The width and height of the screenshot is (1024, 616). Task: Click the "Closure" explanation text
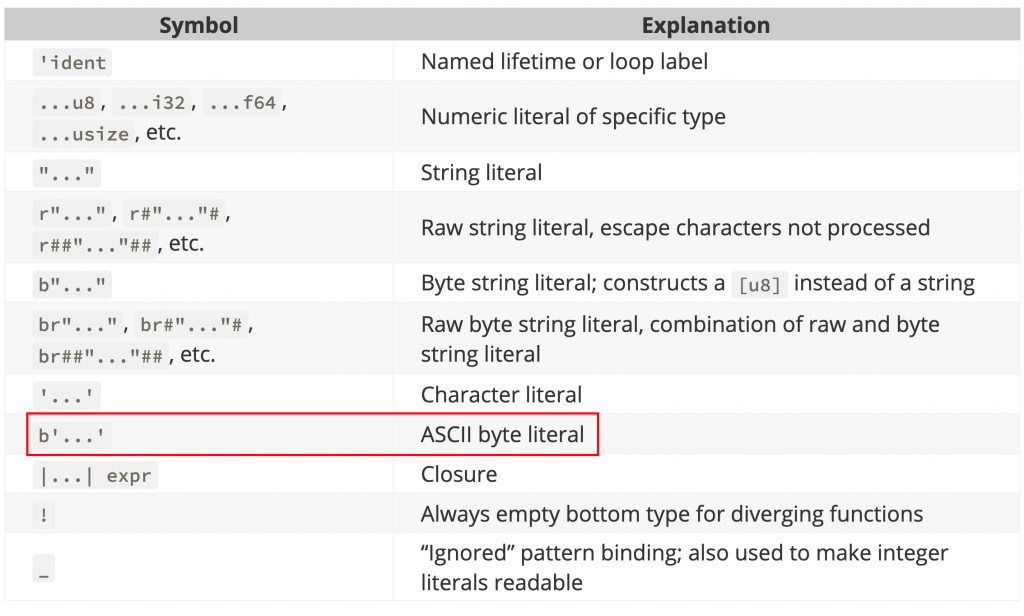[459, 475]
